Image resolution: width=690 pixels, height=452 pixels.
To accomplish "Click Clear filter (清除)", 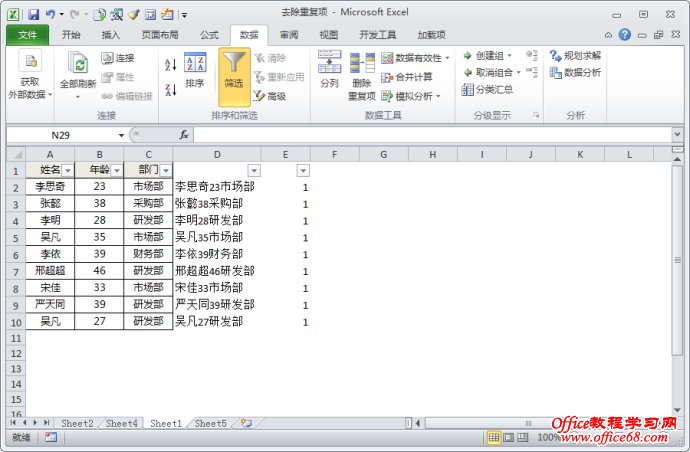I will tap(271, 58).
